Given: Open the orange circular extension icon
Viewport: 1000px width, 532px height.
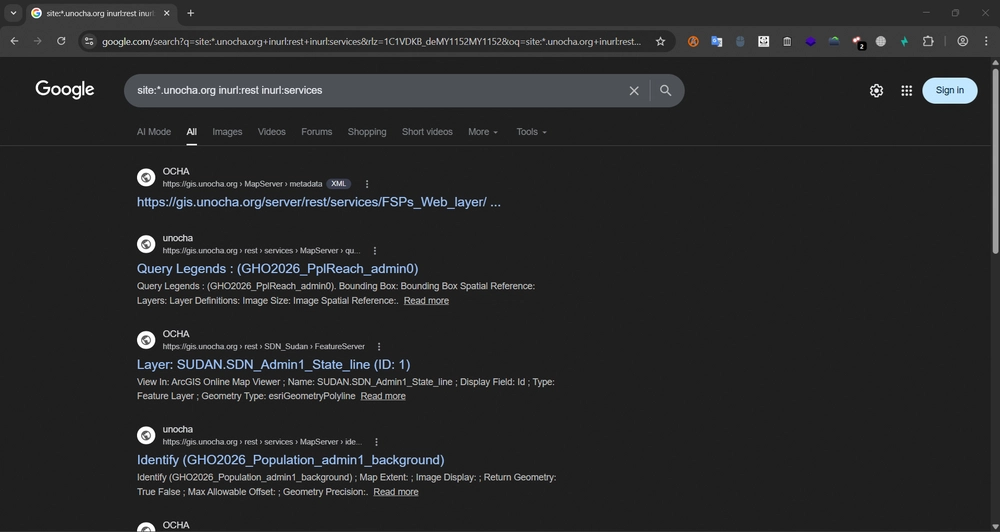Looking at the screenshot, I should (x=693, y=41).
